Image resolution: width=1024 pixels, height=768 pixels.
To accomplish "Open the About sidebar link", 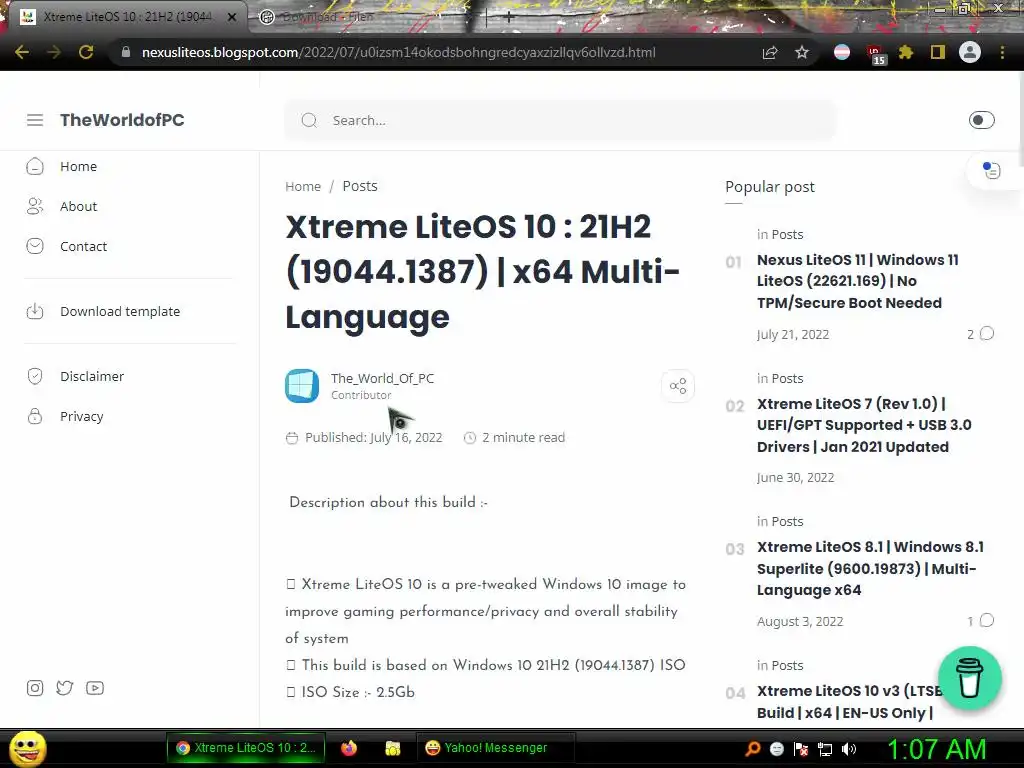I will pos(78,206).
